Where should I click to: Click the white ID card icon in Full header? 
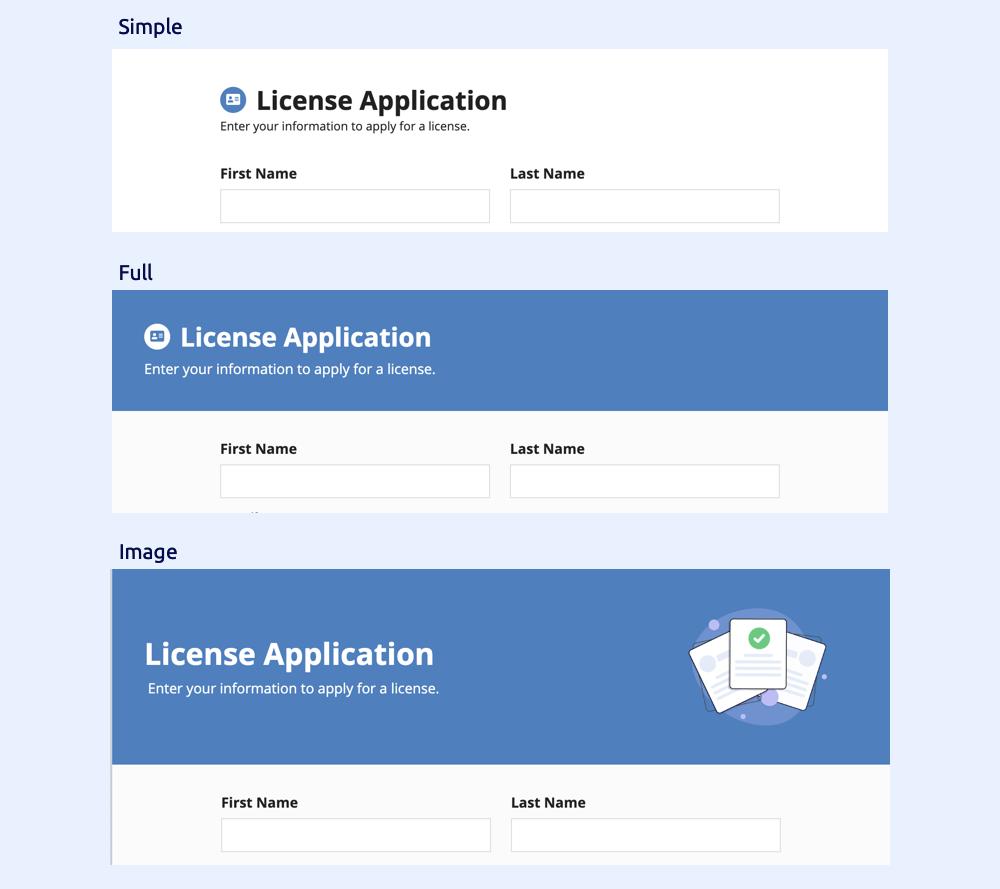pos(157,336)
